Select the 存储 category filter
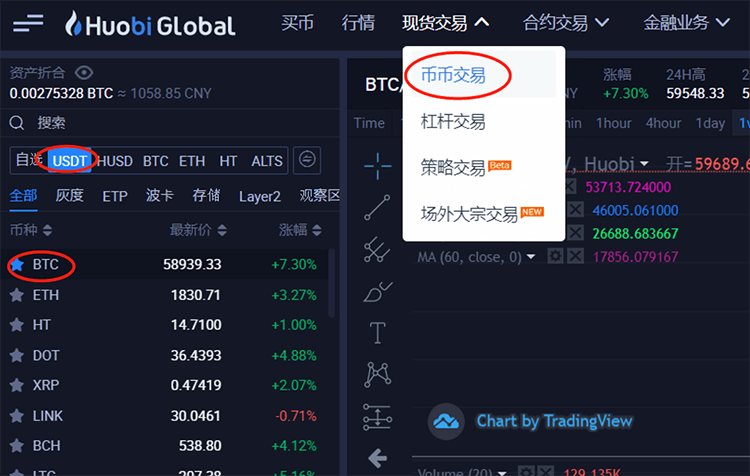This screenshot has width=750, height=476. (206, 196)
